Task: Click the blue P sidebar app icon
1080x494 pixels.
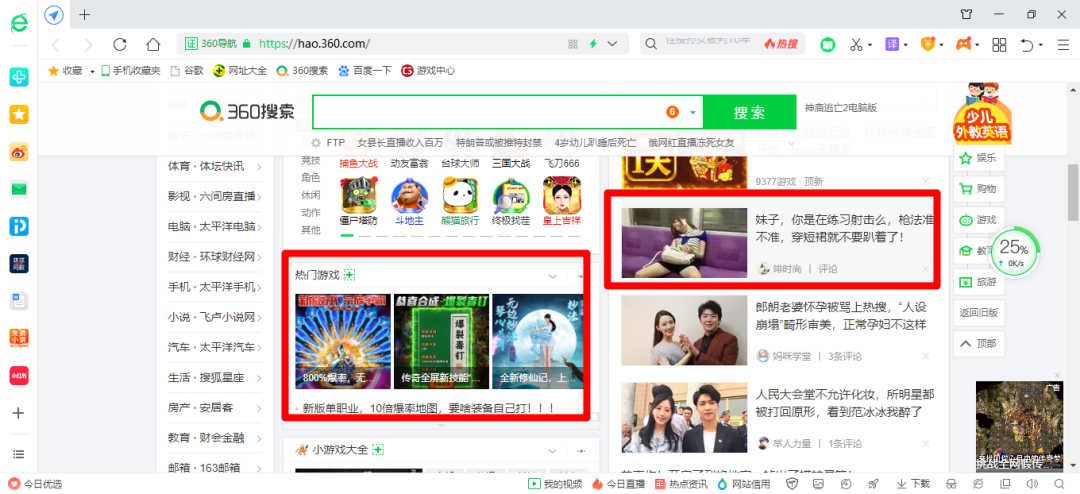Action: (x=19, y=226)
